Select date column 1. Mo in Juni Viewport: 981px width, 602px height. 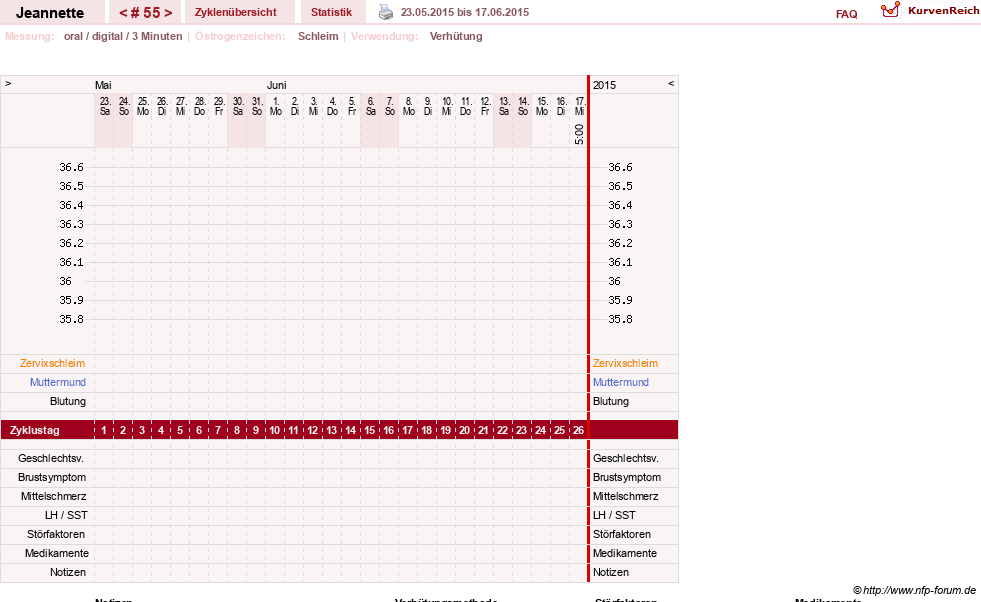[x=276, y=106]
